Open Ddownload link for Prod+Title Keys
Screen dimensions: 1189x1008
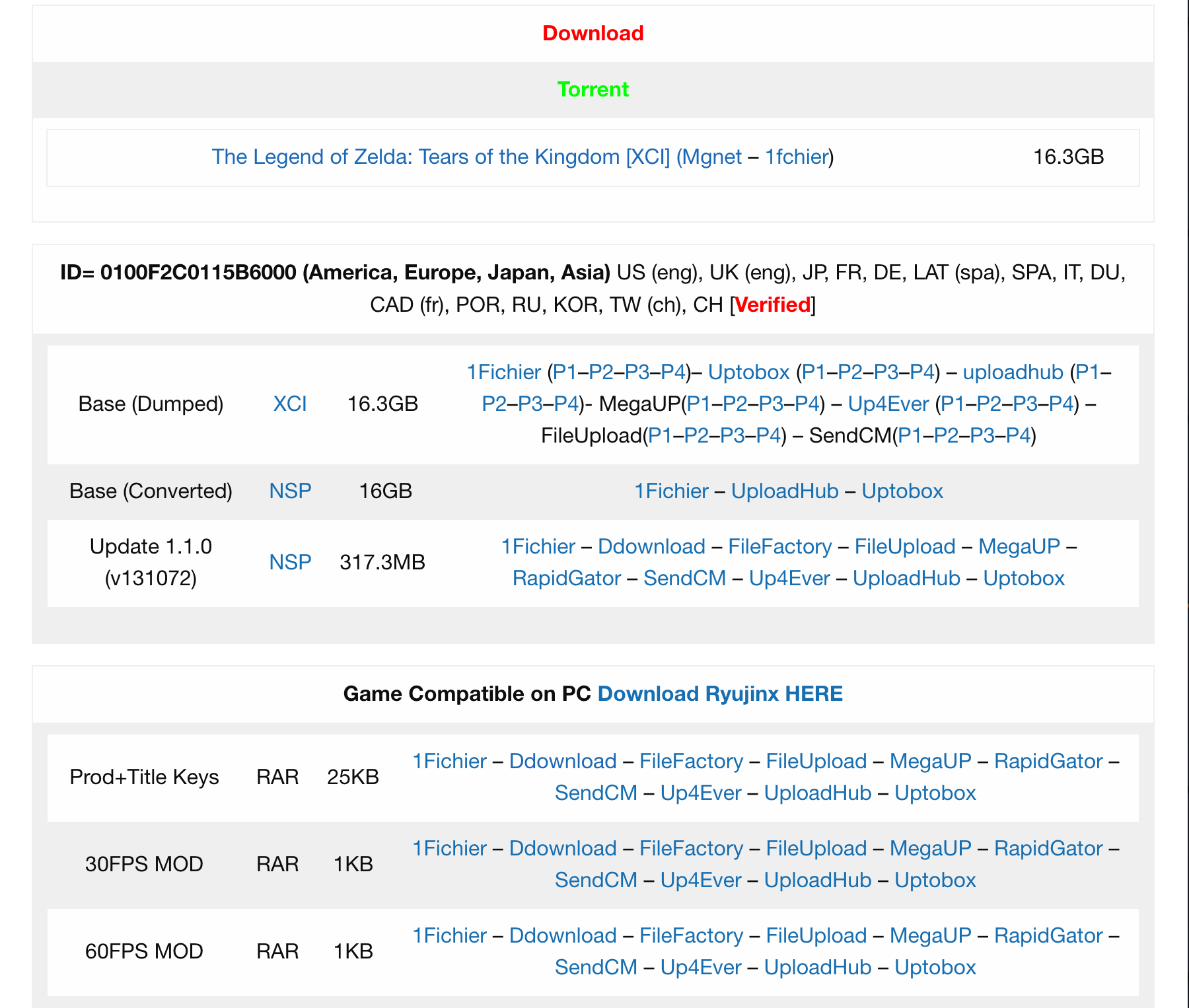pos(563,761)
